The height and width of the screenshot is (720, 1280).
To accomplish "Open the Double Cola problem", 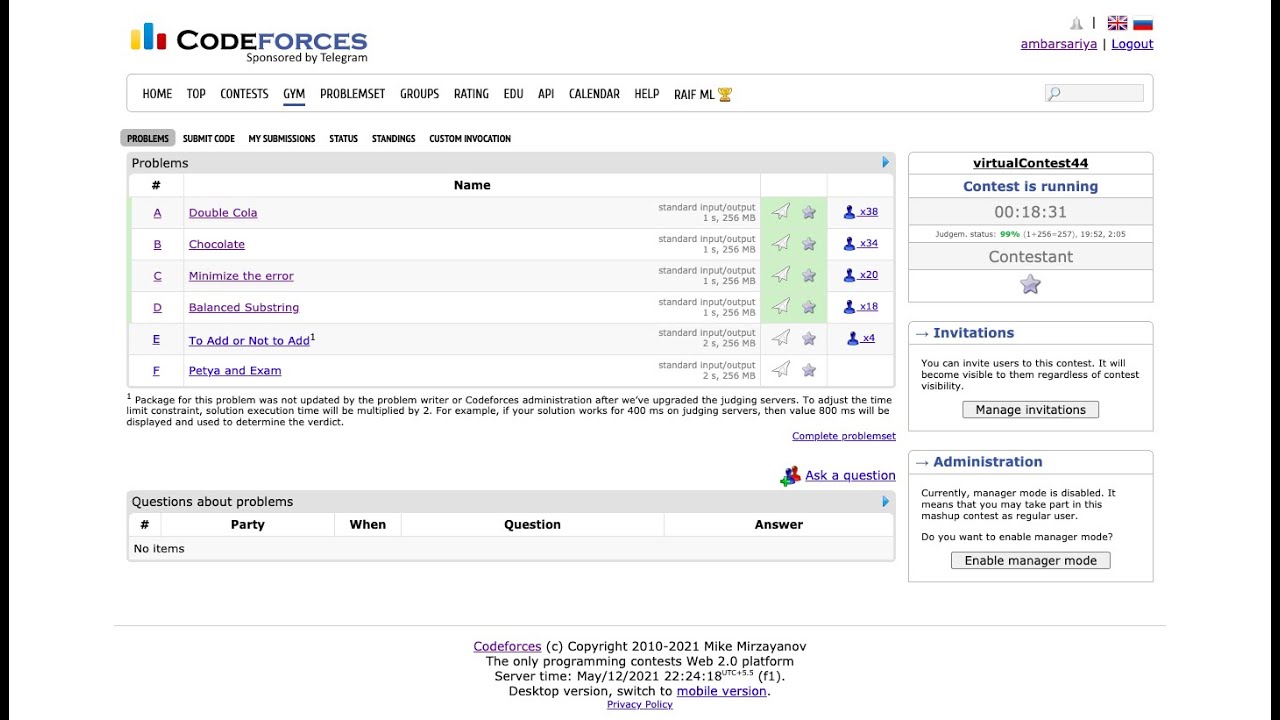I will point(223,212).
